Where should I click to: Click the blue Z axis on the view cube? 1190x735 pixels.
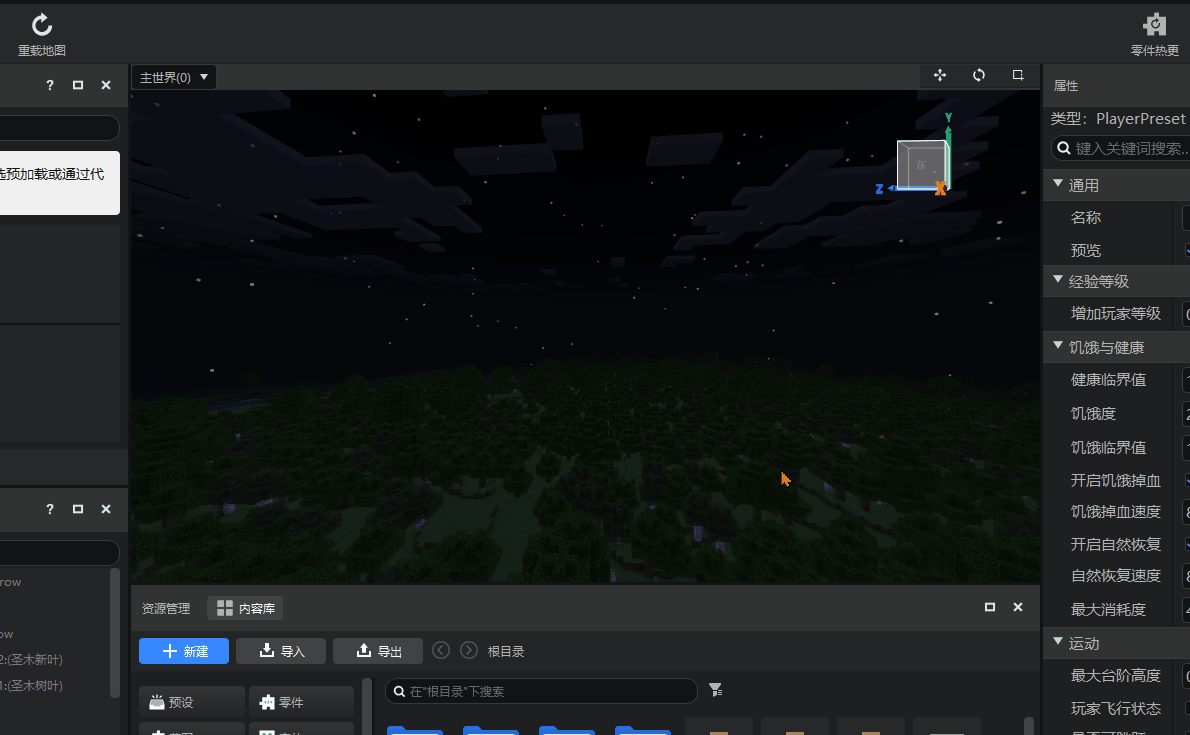coord(879,189)
